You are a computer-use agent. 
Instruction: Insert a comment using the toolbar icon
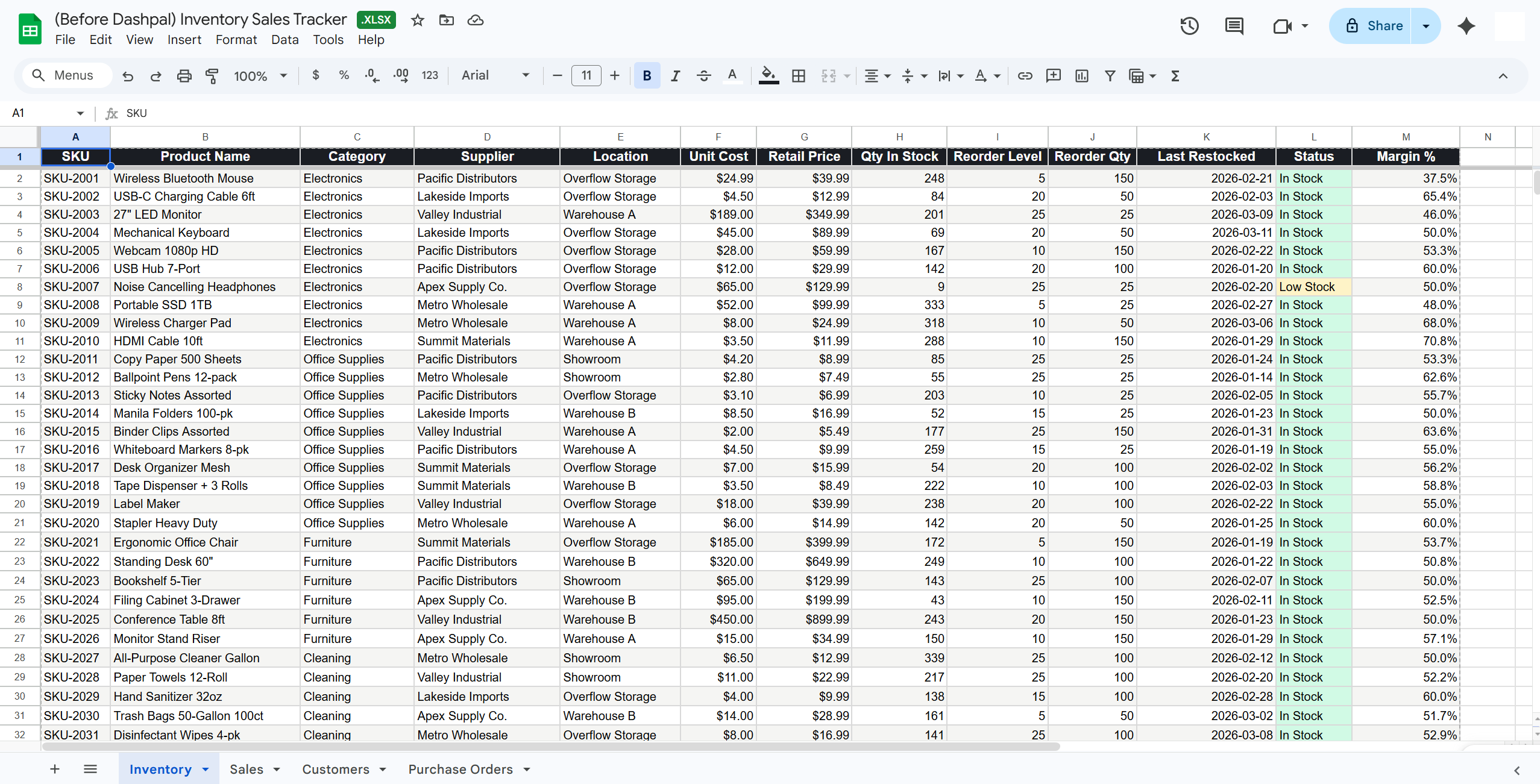tap(1053, 75)
